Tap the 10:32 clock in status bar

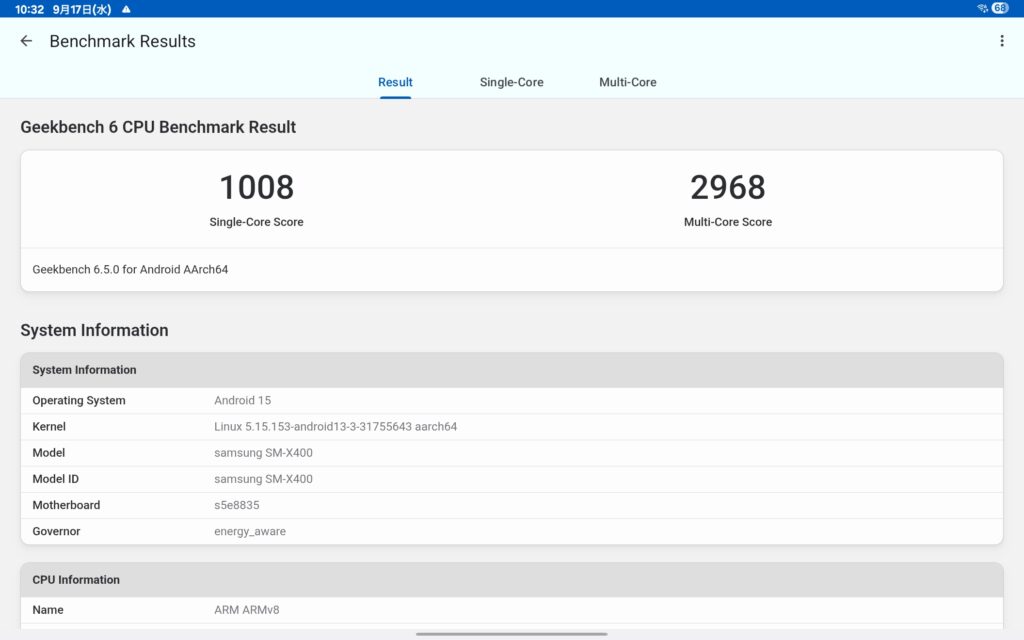pyautogui.click(x=29, y=9)
